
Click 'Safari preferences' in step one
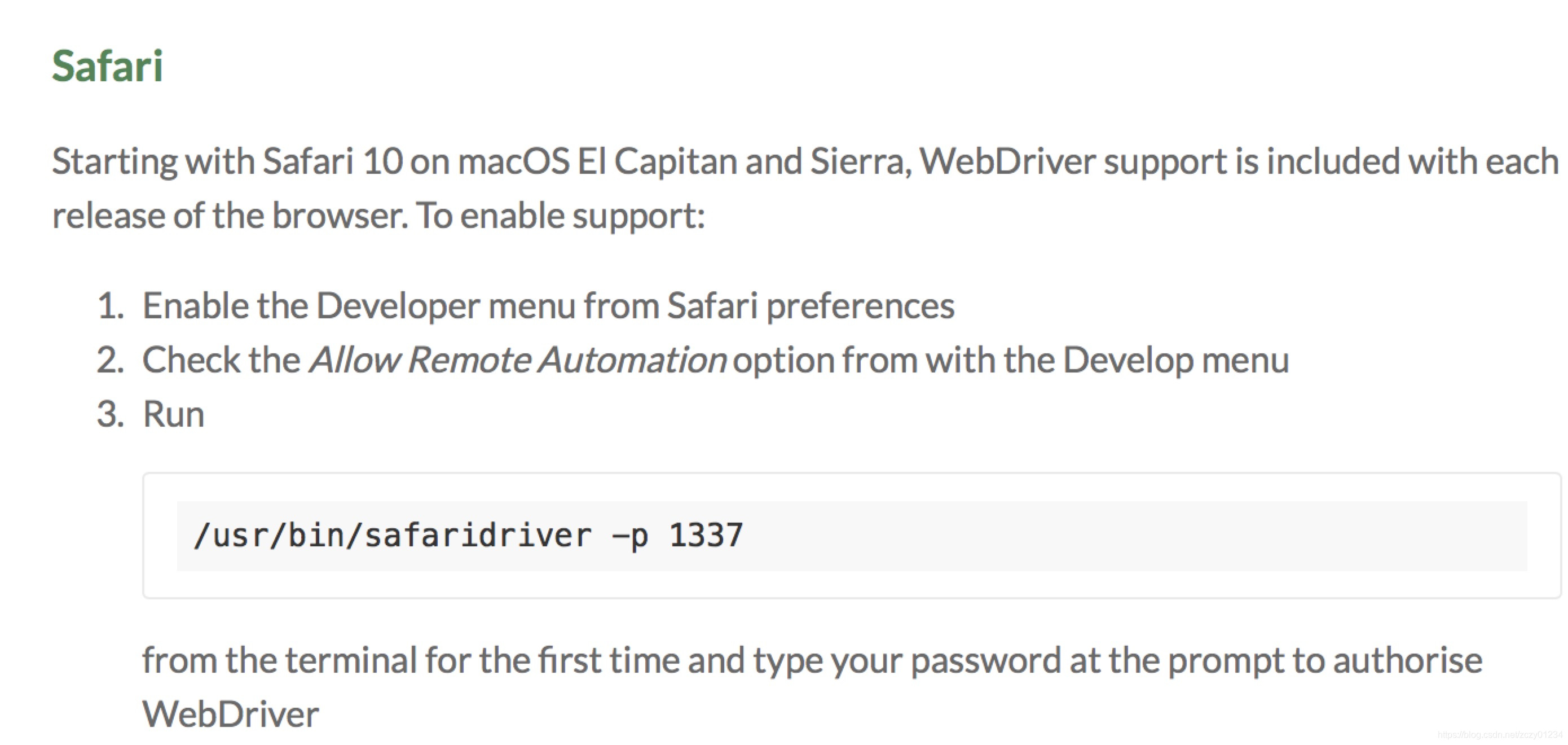pos(811,305)
